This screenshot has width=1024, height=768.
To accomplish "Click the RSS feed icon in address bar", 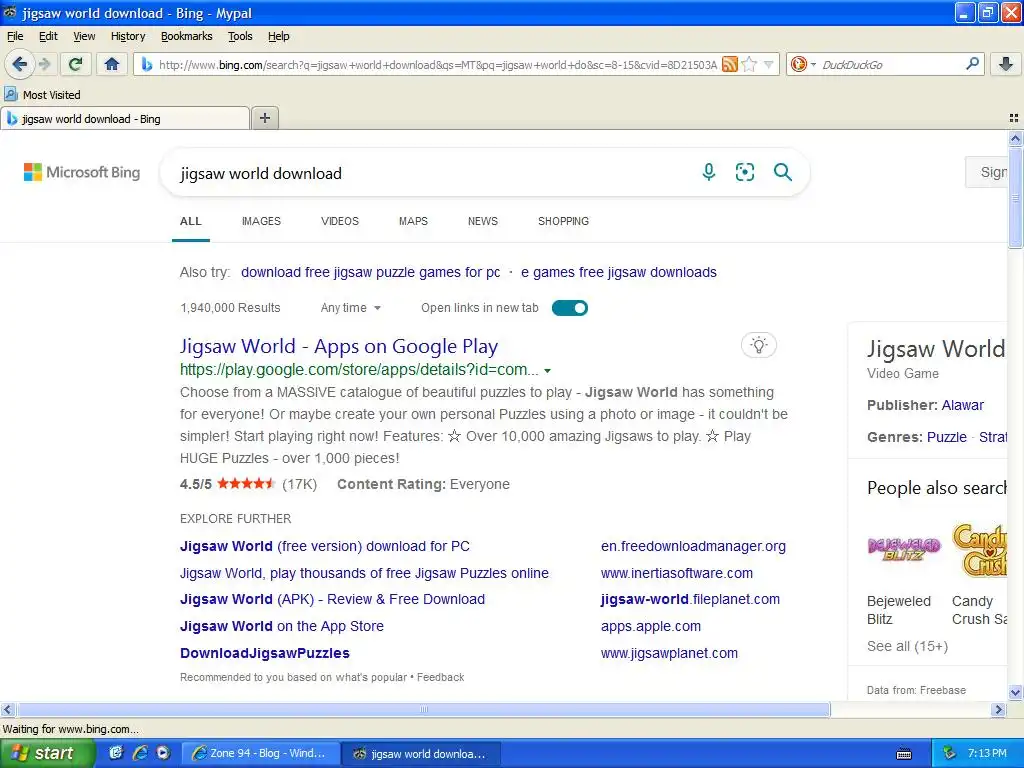I will click(x=729, y=64).
